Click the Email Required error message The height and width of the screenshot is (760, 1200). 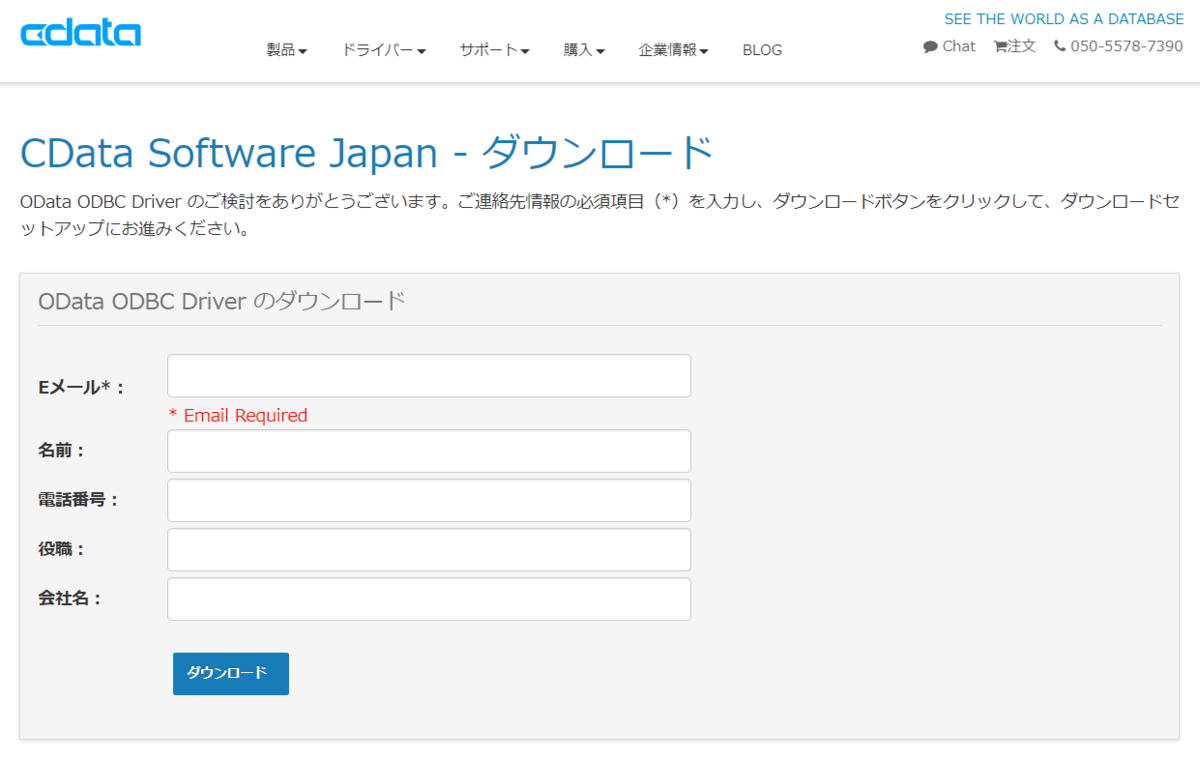point(238,415)
